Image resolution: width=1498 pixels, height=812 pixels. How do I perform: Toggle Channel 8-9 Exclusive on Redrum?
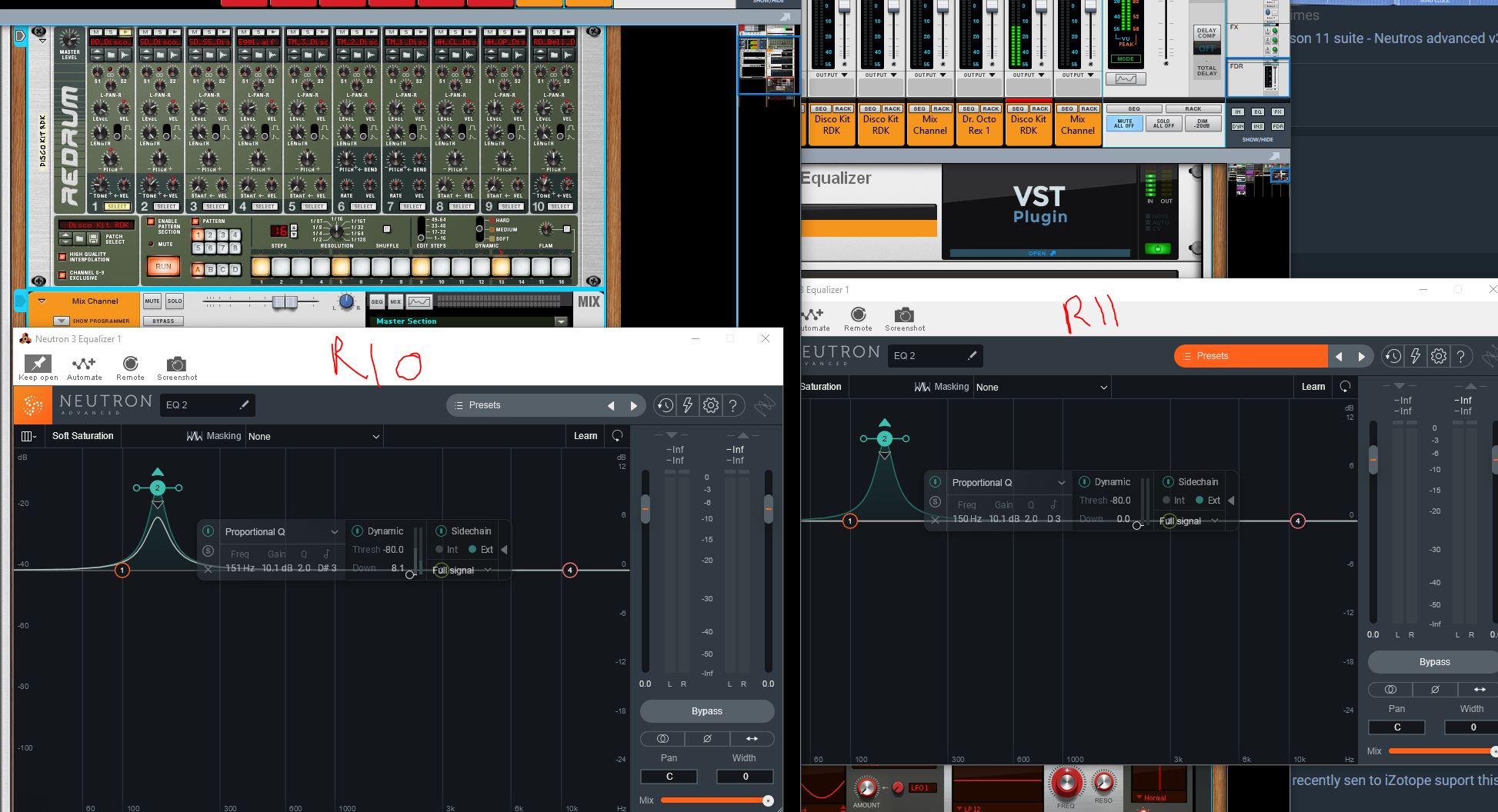pyautogui.click(x=63, y=275)
